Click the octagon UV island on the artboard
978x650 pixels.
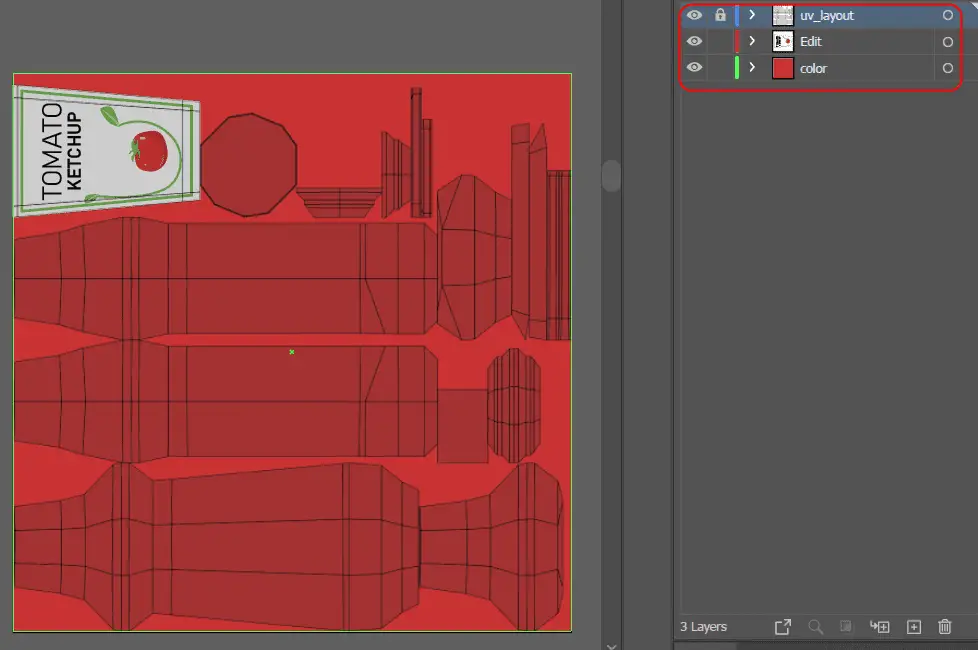coord(248,165)
